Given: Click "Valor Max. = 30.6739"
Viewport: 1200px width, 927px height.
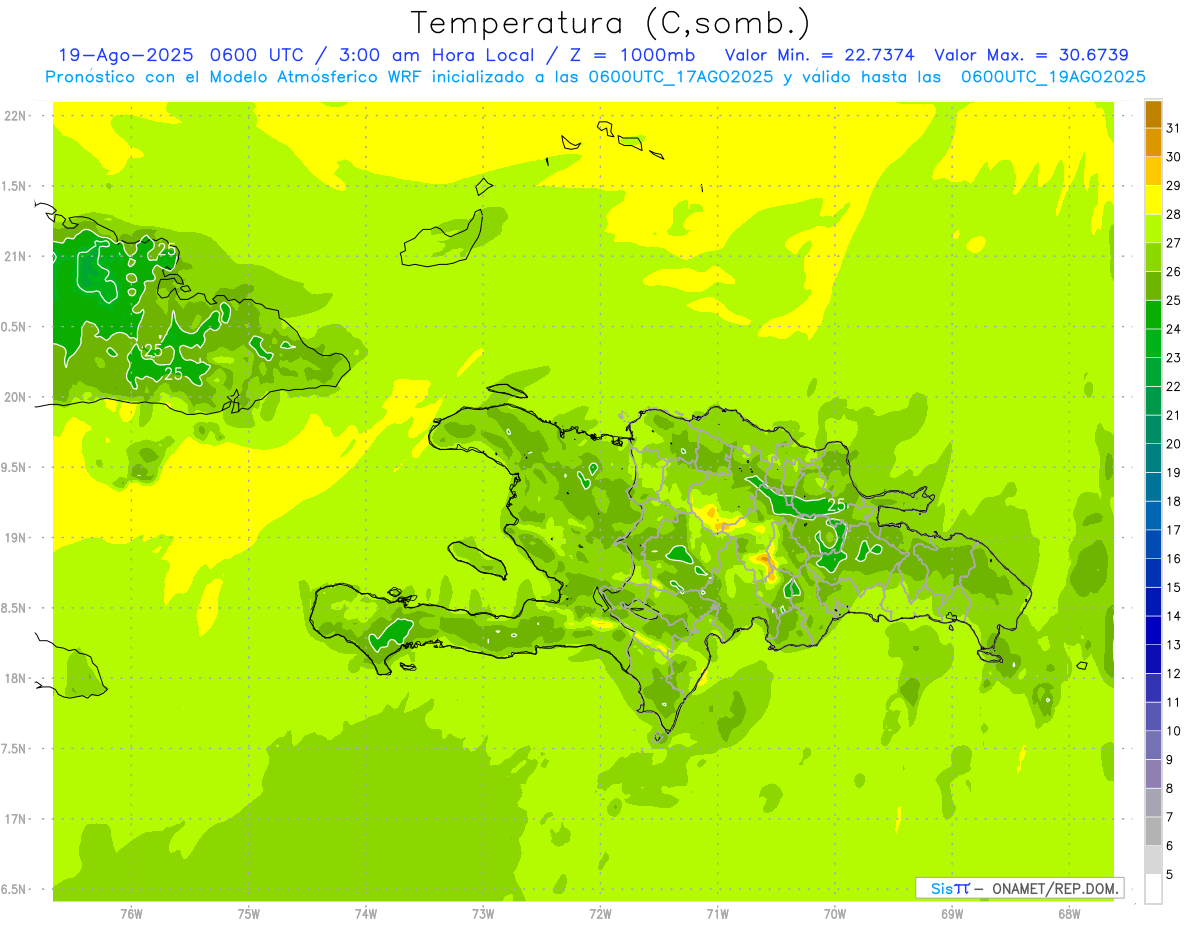Looking at the screenshot, I should pos(1031,55).
